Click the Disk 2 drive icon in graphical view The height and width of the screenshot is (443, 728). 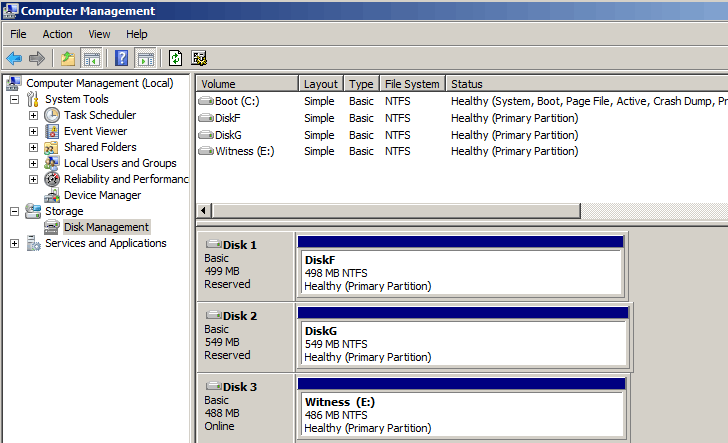pos(214,315)
